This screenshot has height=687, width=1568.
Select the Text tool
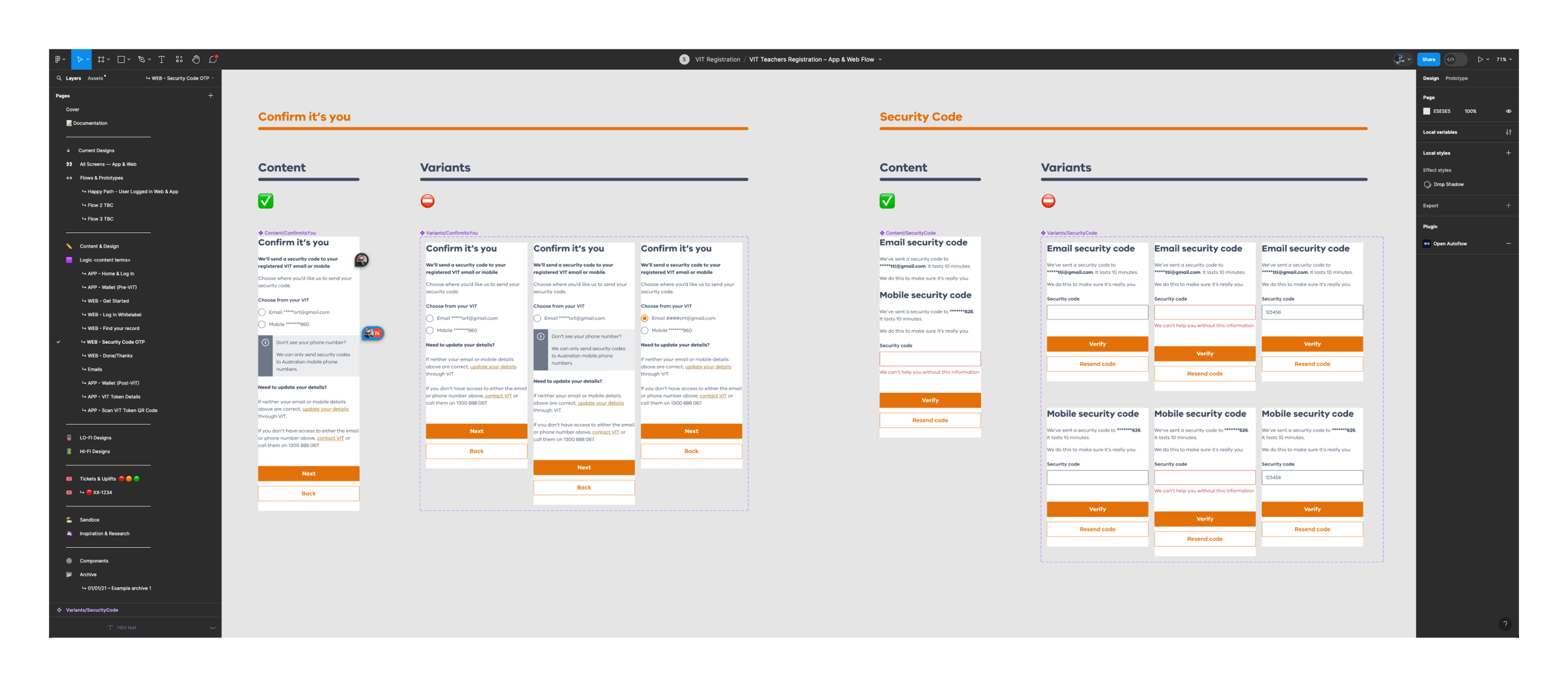[162, 60]
